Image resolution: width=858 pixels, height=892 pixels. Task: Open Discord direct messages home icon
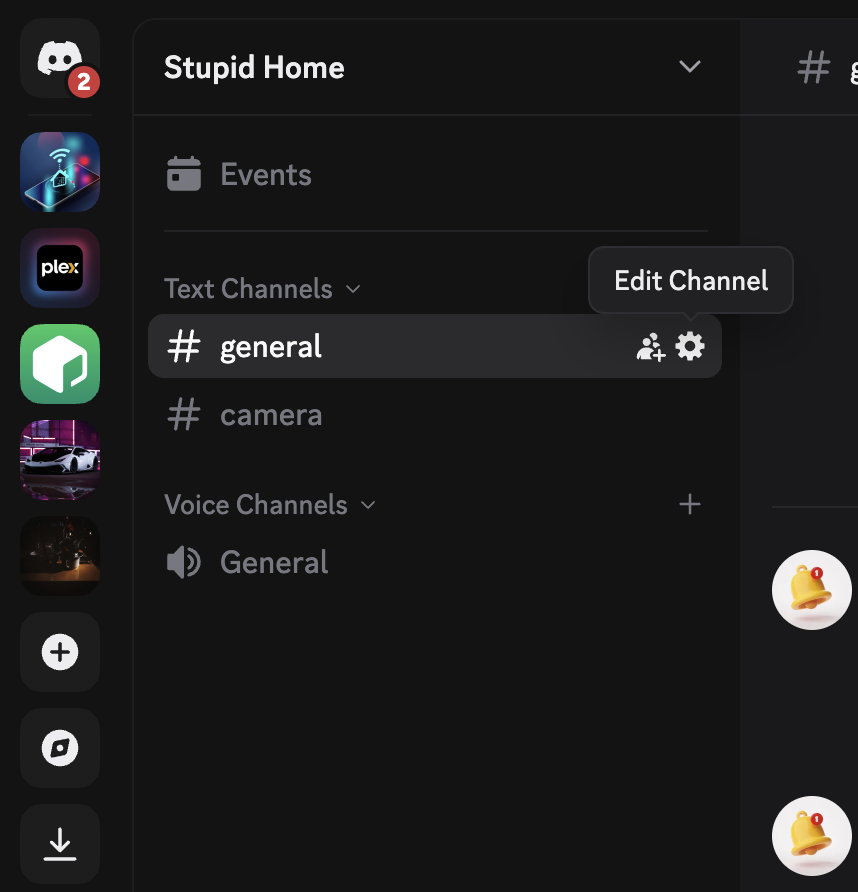point(60,58)
